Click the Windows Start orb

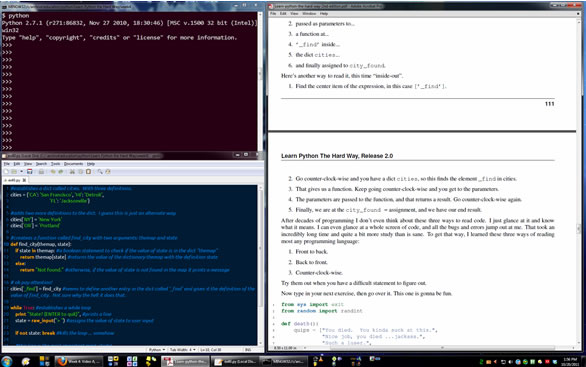7,361
